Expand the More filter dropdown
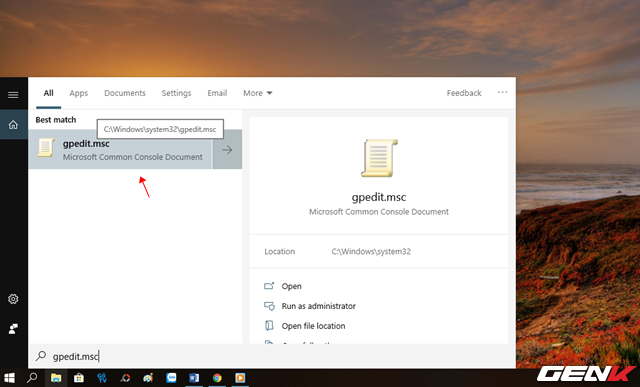Screen dimensions: 640x387 pyautogui.click(x=258, y=93)
